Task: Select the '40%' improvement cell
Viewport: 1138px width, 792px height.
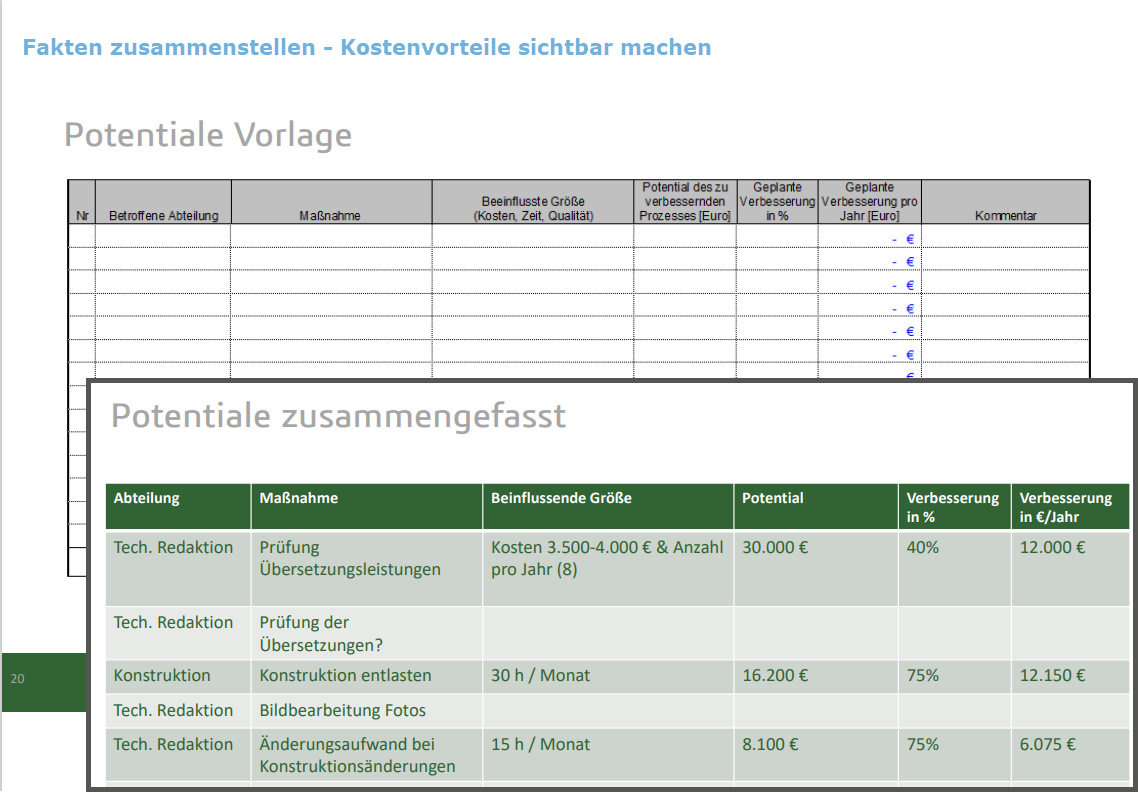Action: 954,568
